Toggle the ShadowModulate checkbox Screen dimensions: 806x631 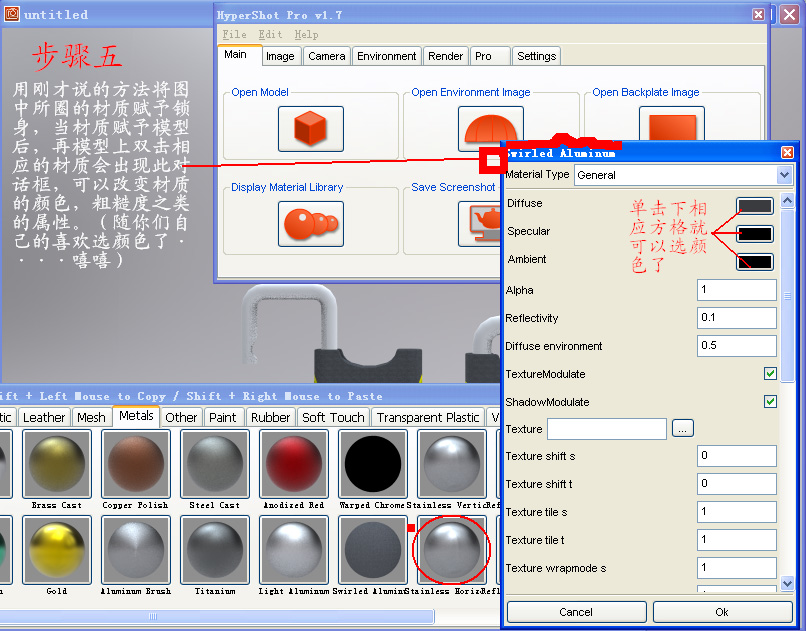point(770,401)
